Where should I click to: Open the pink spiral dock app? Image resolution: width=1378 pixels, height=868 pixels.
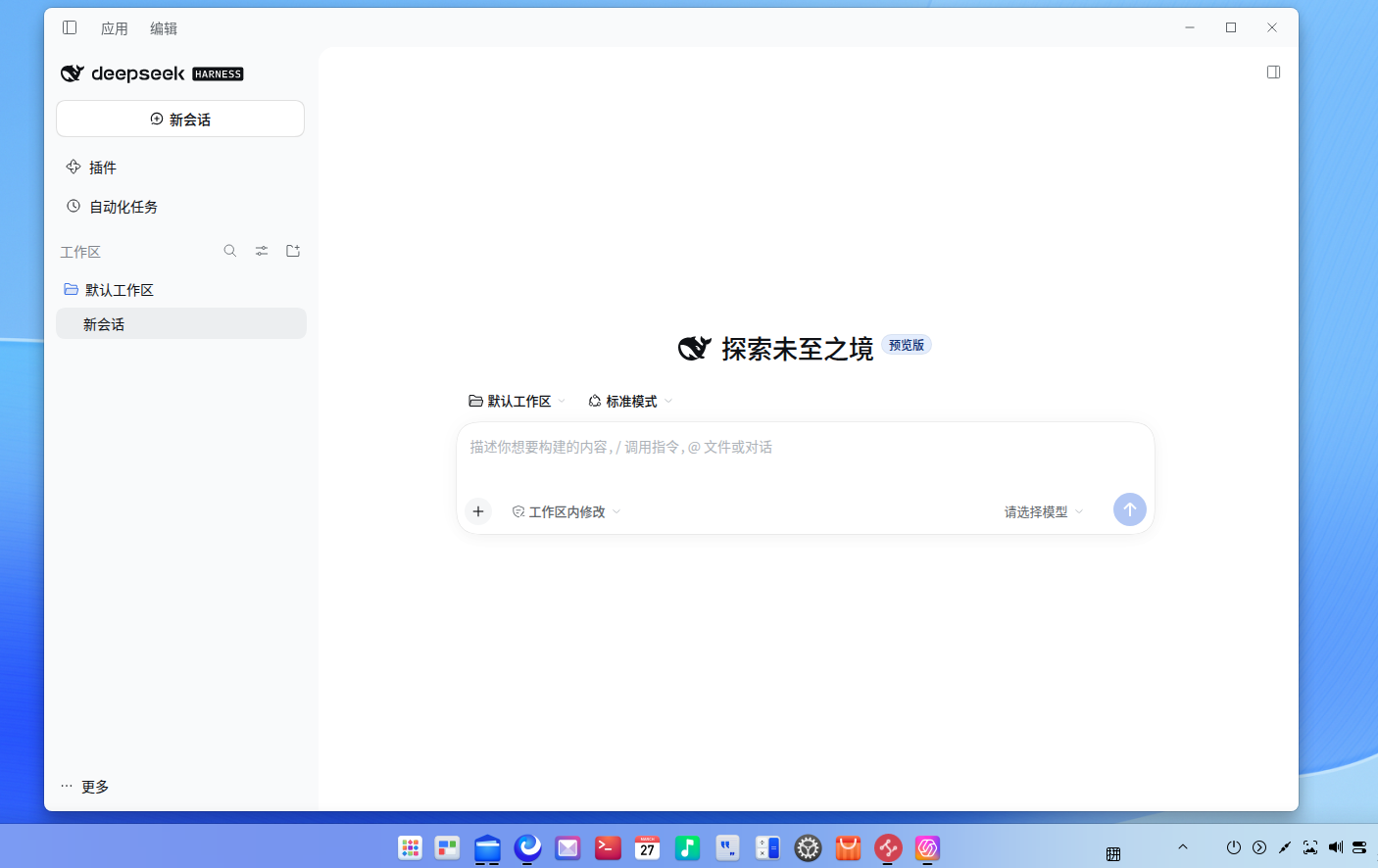pyautogui.click(x=927, y=847)
